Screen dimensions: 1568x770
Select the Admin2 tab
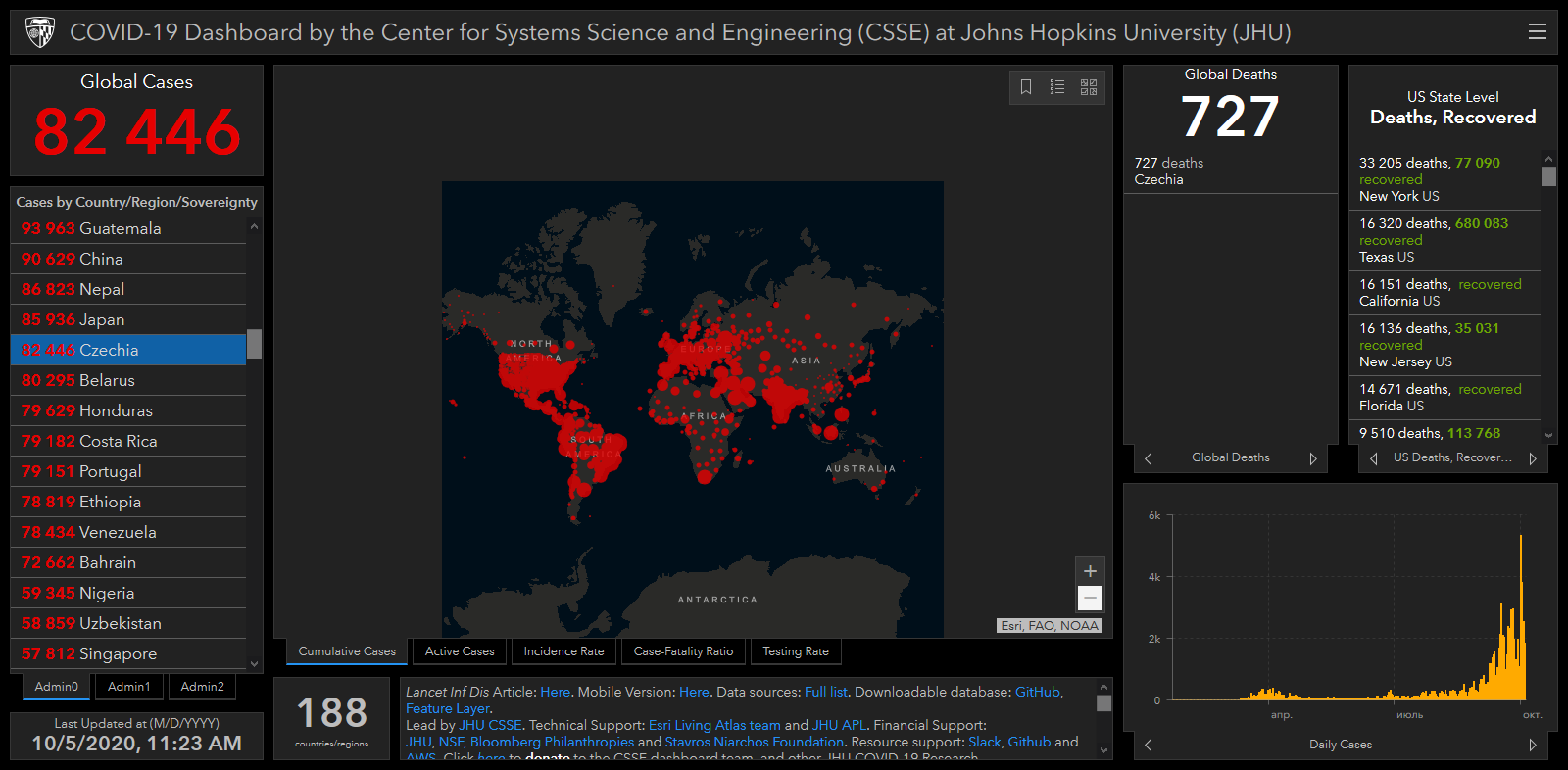tap(203, 687)
